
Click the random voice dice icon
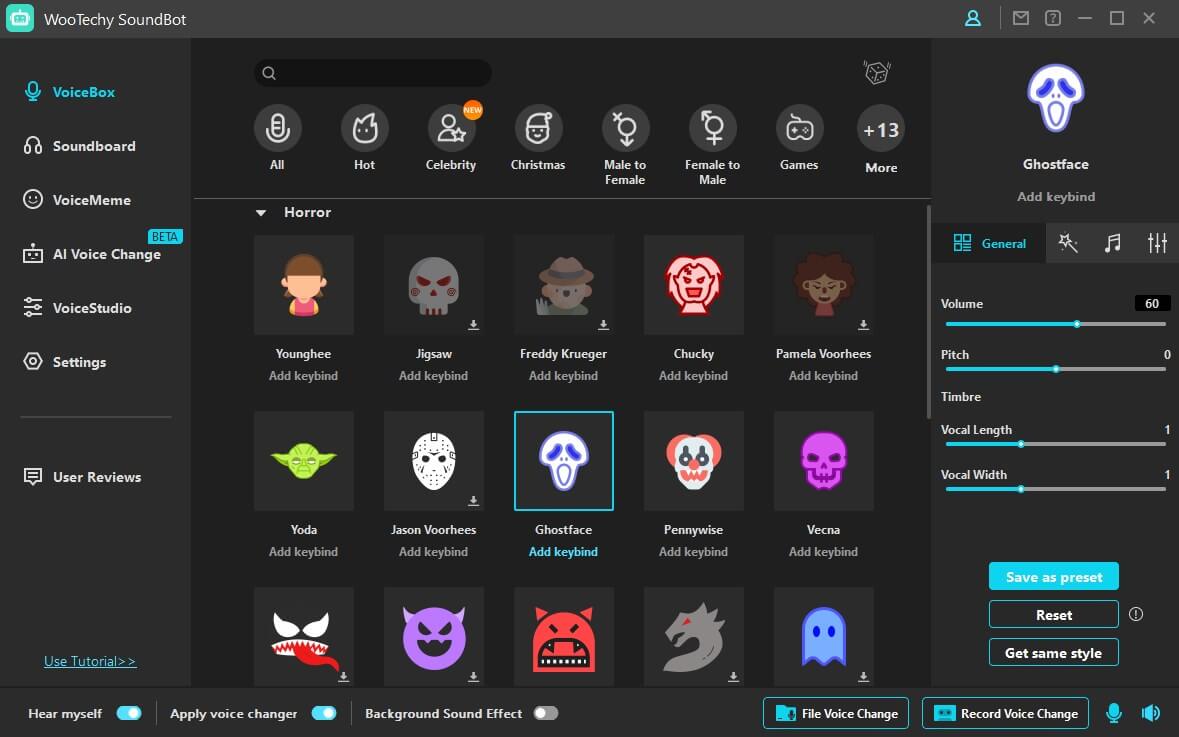click(877, 73)
